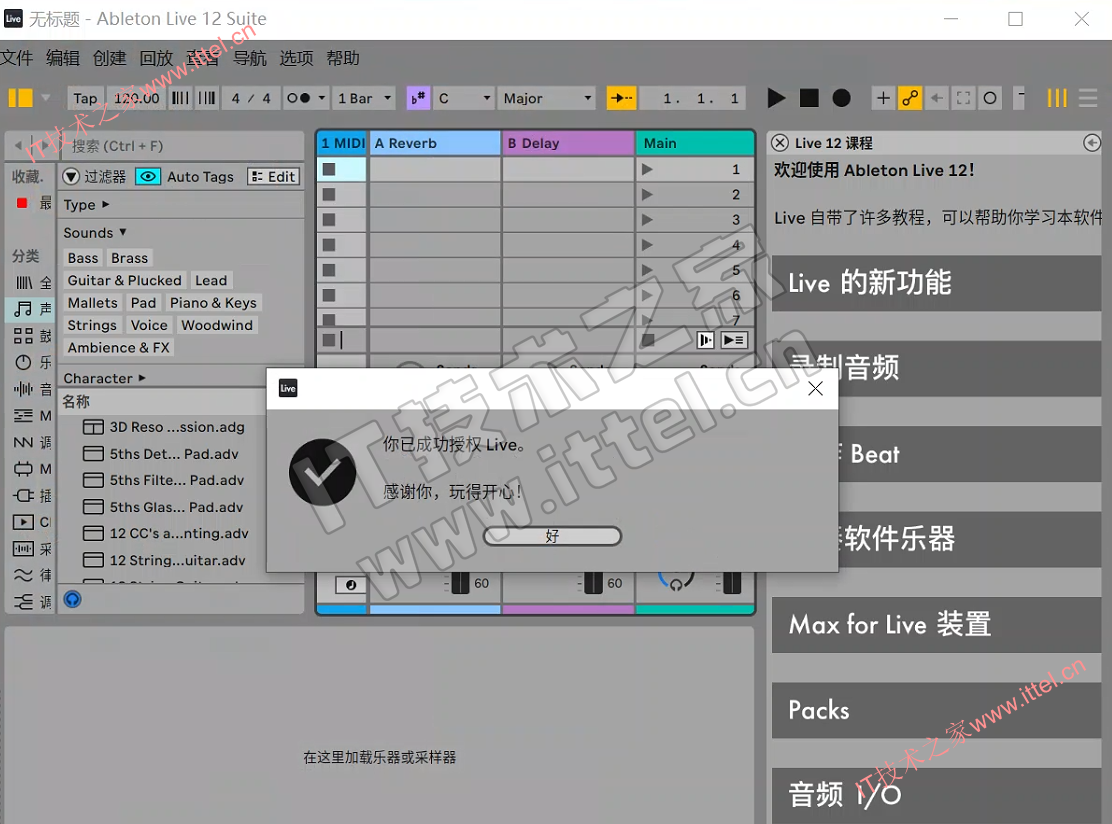This screenshot has height=824, width=1112.
Task: Open the root note C dropdown
Action: tap(463, 98)
